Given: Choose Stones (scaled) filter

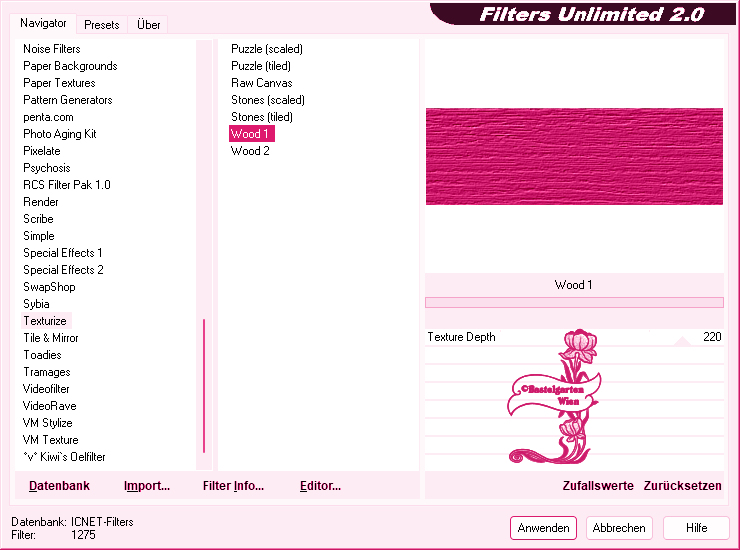Looking at the screenshot, I should tap(268, 100).
